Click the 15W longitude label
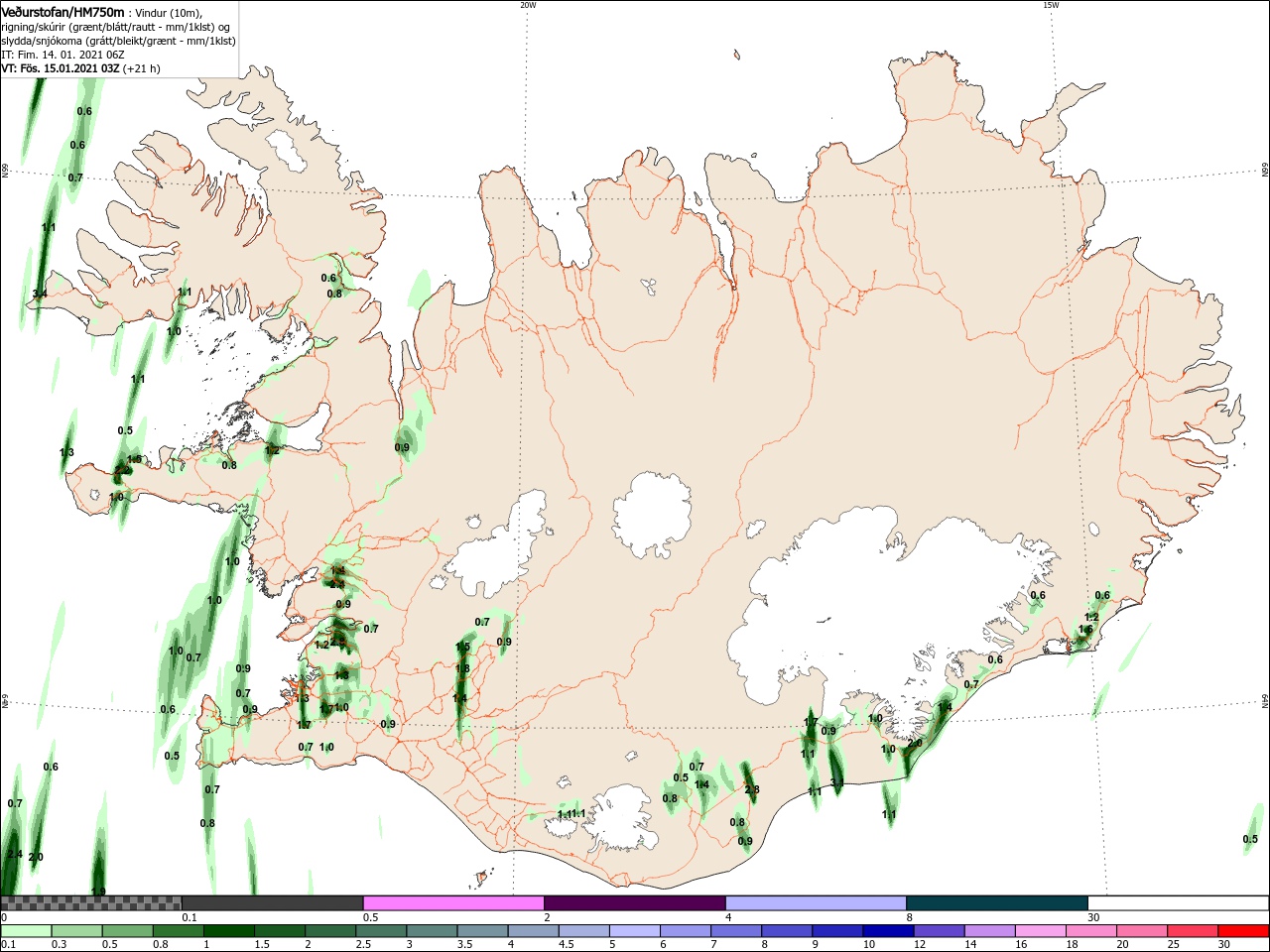 [1051, 5]
